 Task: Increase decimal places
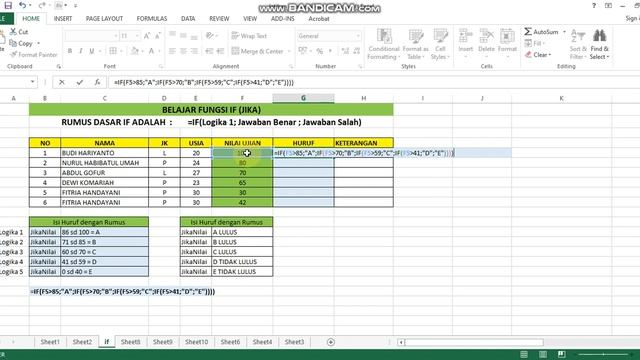(345, 51)
